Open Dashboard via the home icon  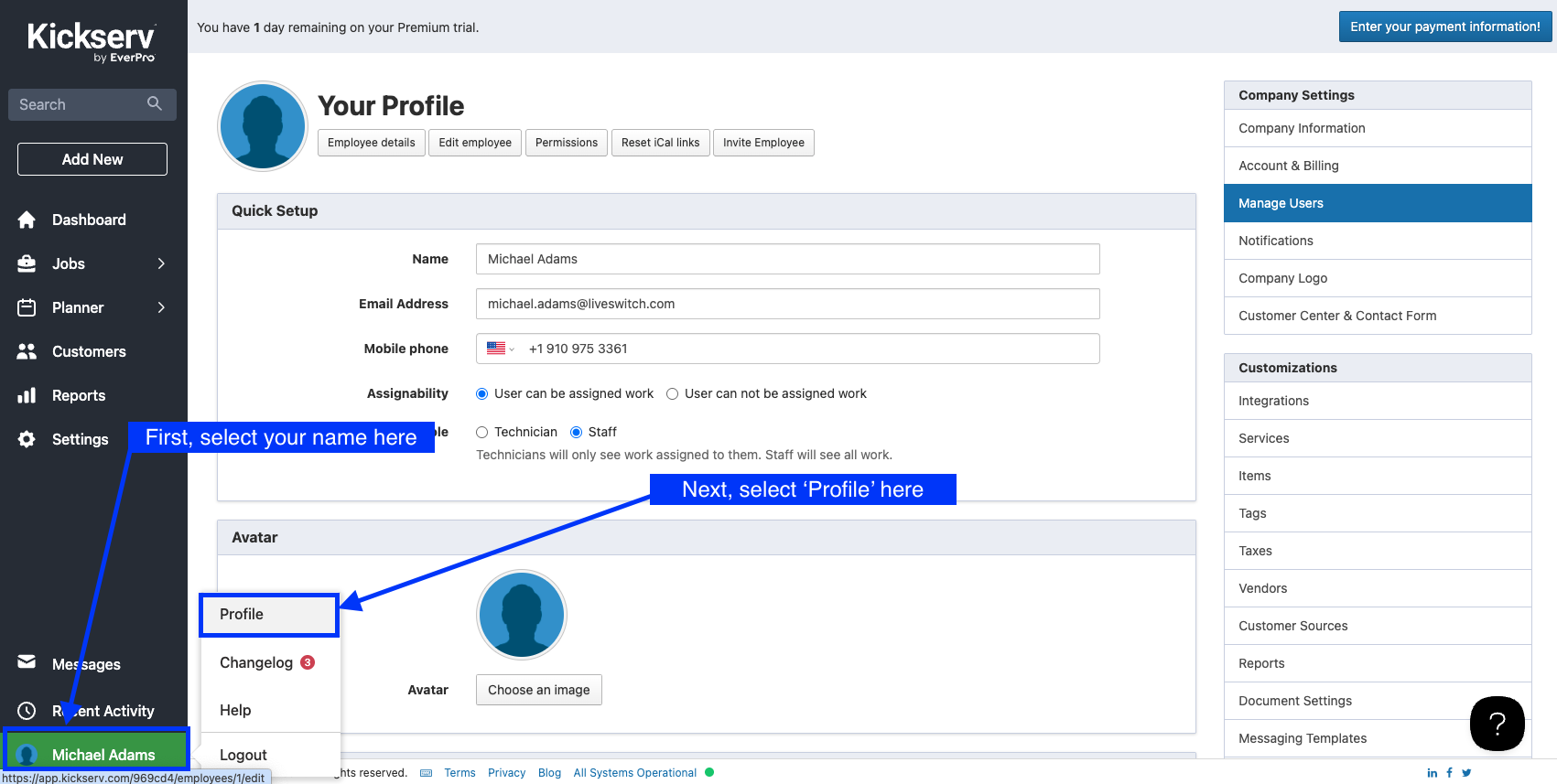click(27, 220)
